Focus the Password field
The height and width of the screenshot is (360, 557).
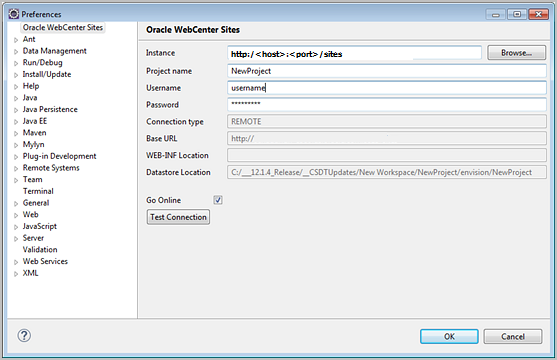coord(387,104)
